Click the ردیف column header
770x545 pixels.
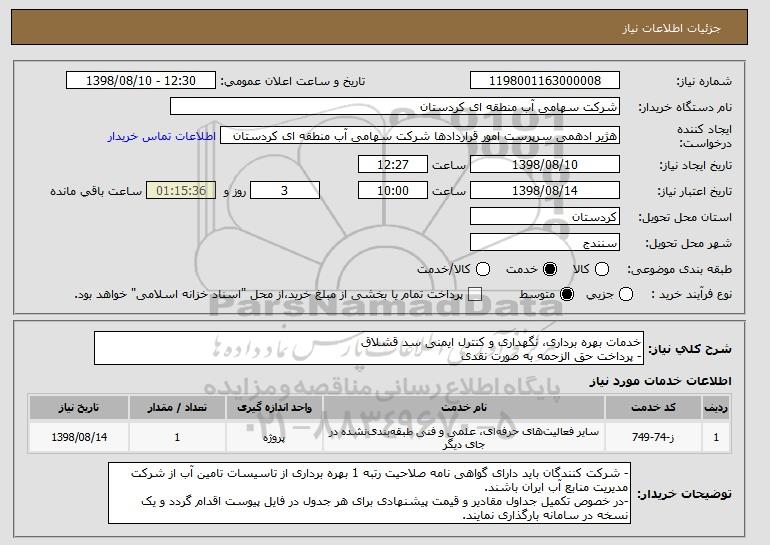pos(715,408)
